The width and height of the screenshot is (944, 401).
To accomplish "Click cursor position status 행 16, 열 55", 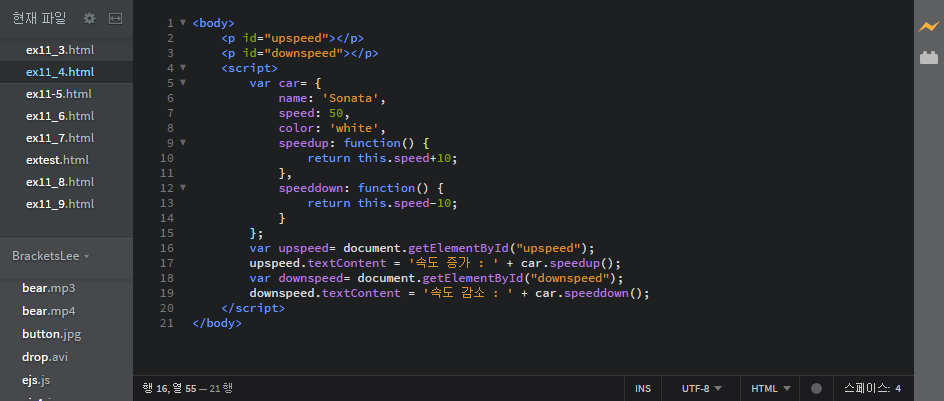I will click(x=170, y=389).
